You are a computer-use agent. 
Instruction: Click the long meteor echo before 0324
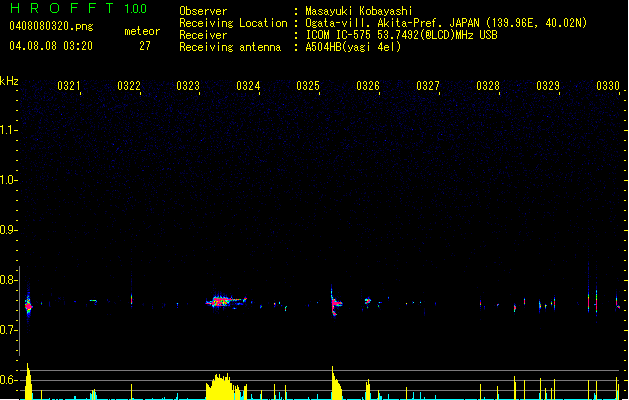click(226, 301)
